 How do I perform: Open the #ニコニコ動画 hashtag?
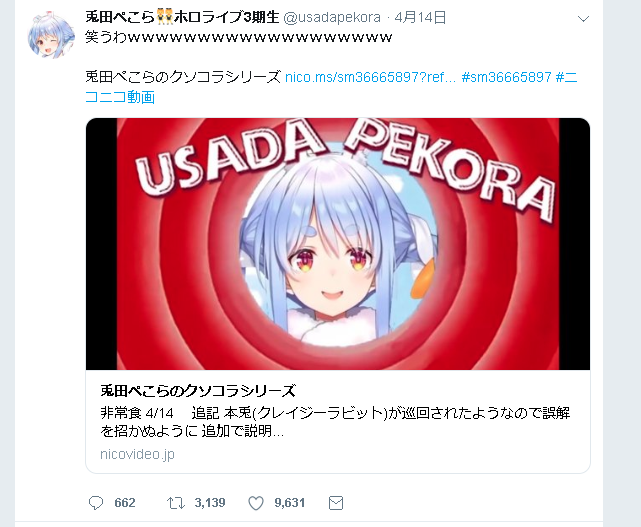332,87
